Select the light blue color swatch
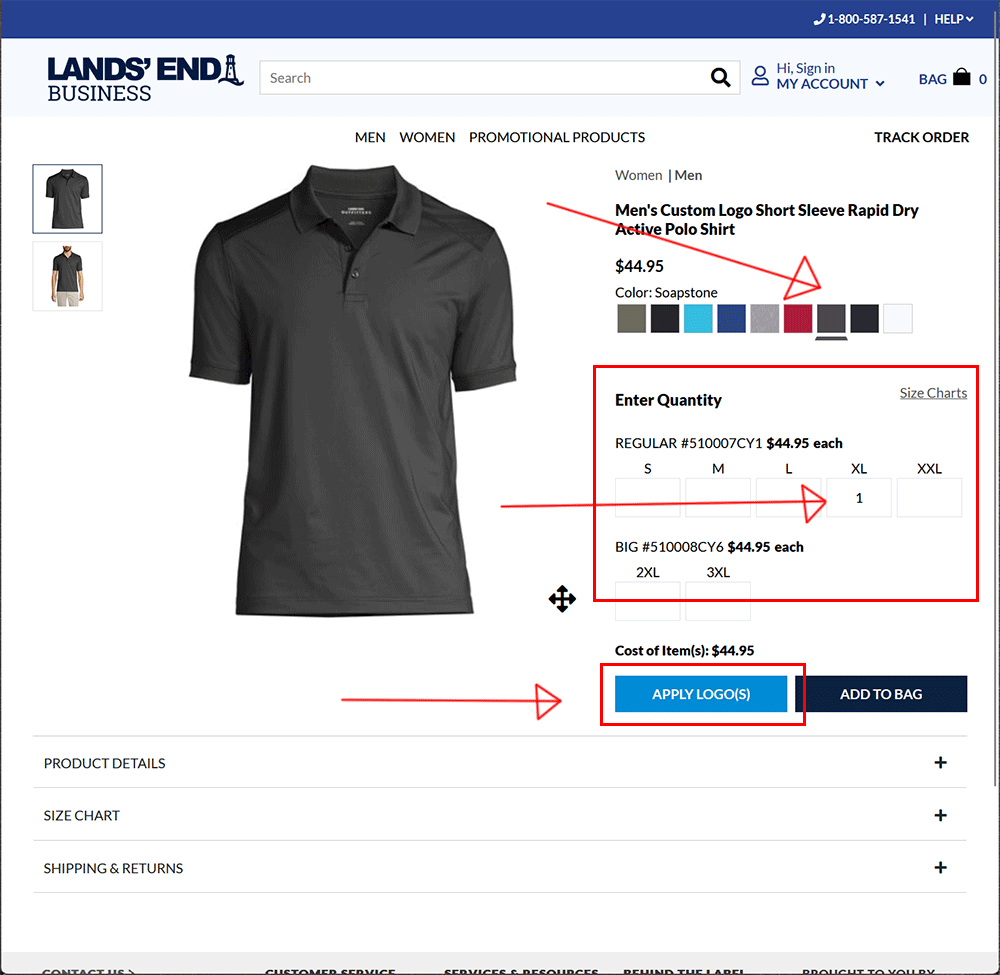1000x975 pixels. [x=698, y=318]
